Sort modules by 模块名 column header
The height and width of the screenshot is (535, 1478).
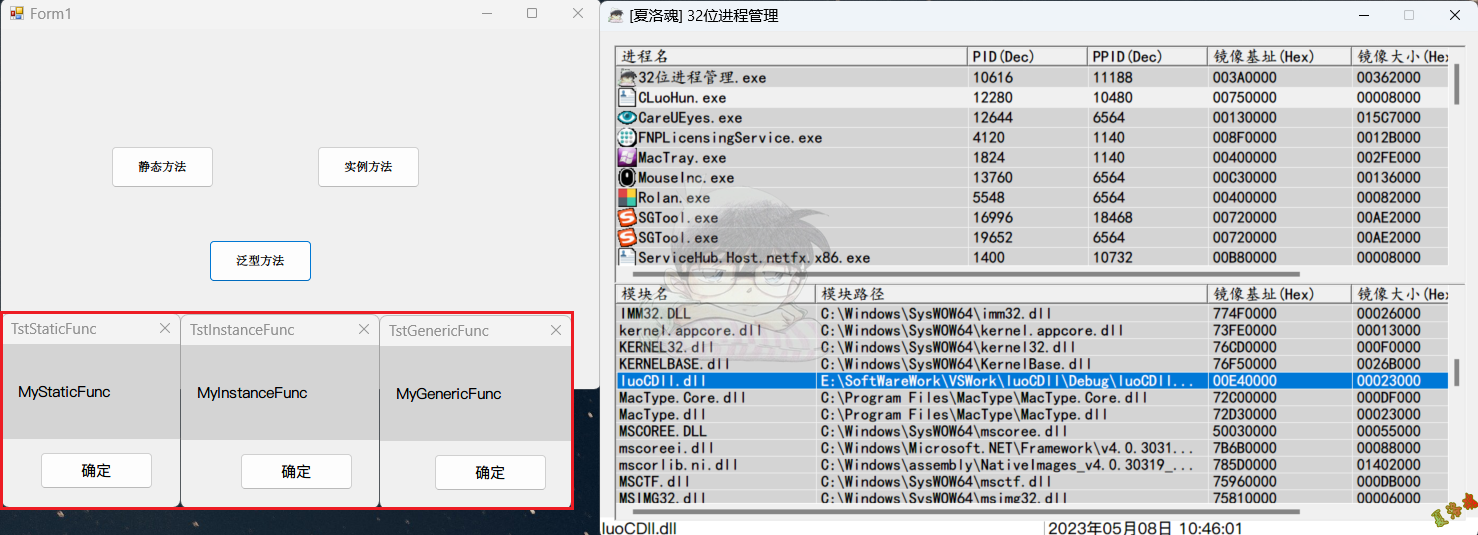click(716, 294)
